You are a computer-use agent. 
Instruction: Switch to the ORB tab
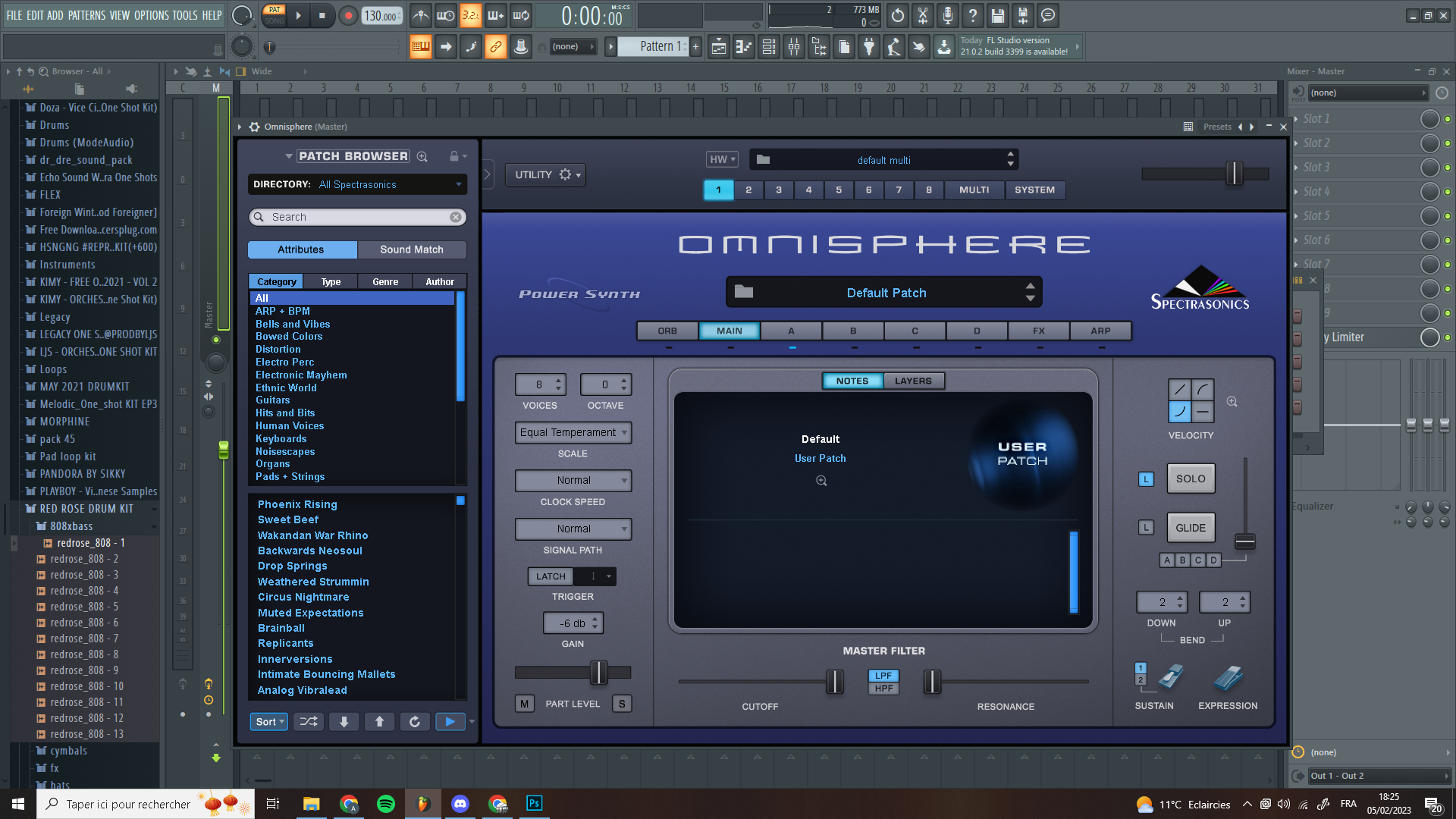(x=667, y=331)
